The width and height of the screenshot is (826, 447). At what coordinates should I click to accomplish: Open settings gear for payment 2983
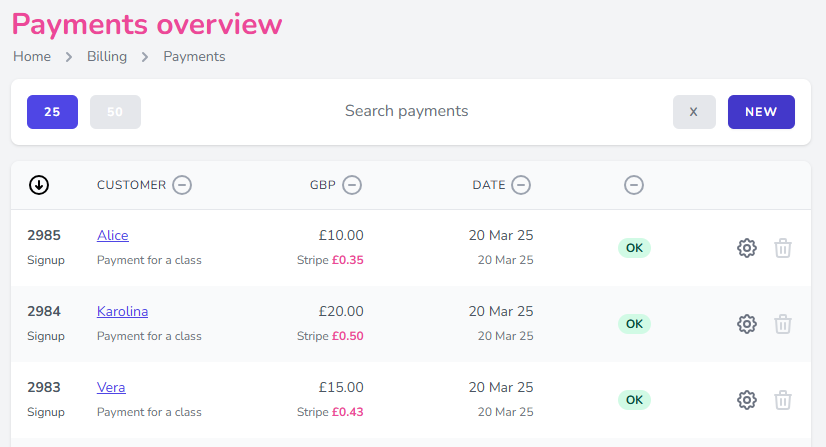pyautogui.click(x=746, y=400)
